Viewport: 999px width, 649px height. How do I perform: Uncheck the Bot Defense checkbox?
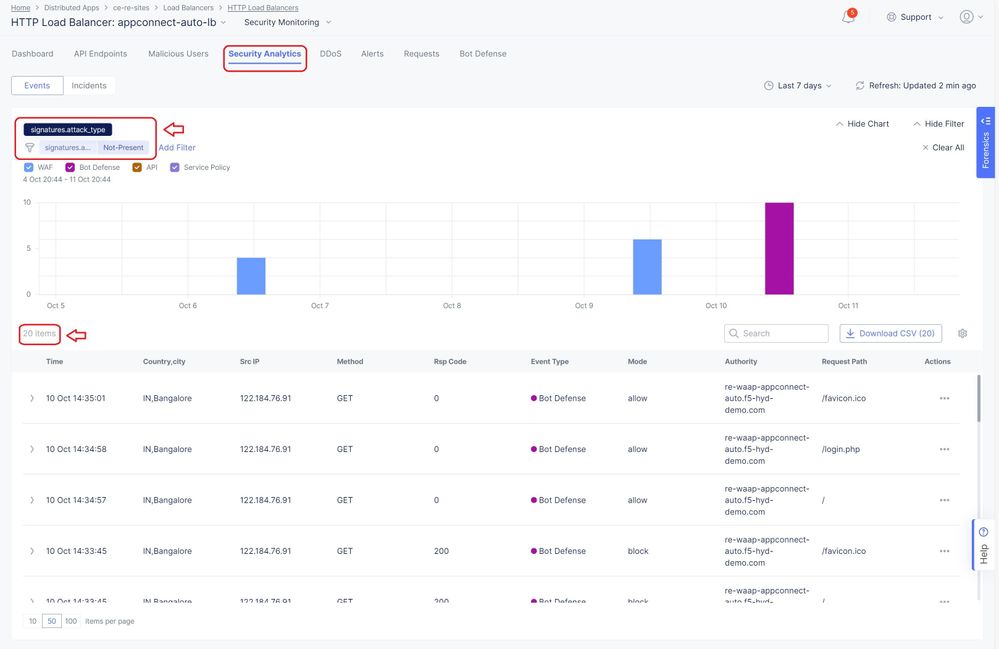(x=70, y=168)
